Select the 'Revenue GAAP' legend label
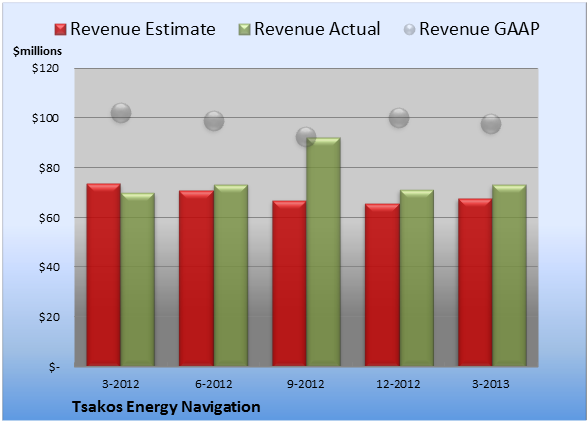This screenshot has height=422, width=588. pos(479,29)
